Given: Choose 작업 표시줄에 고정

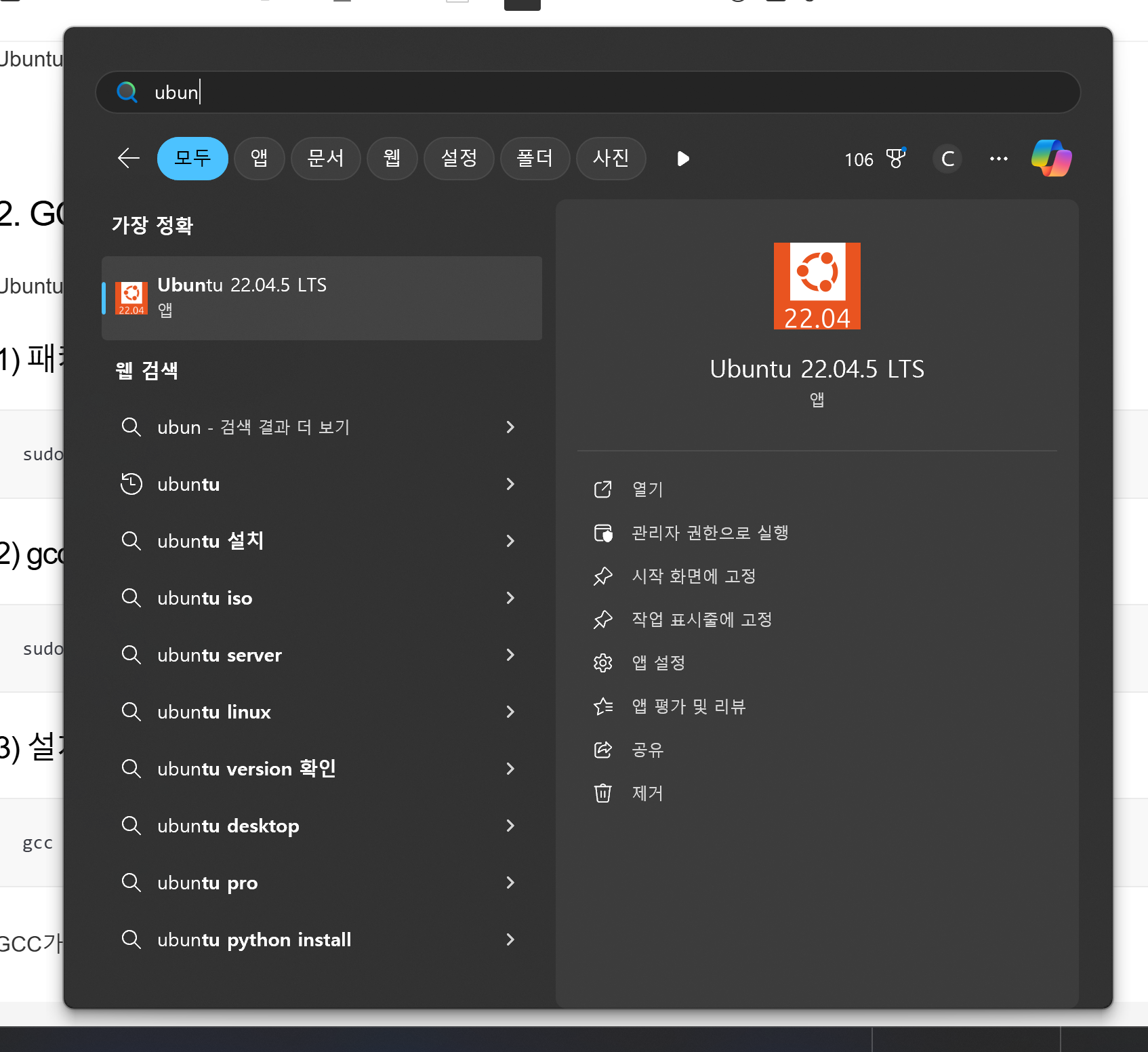Looking at the screenshot, I should 702,620.
